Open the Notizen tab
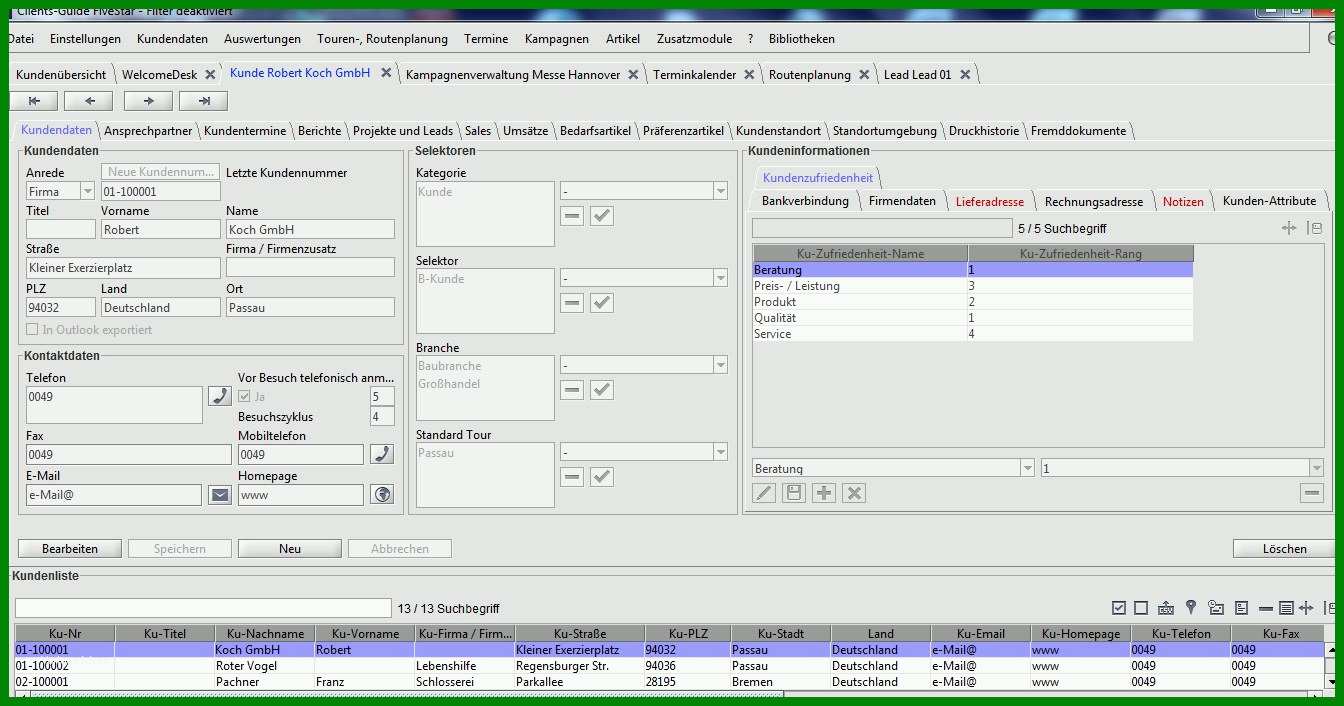Image resolution: width=1344 pixels, height=706 pixels. click(1183, 201)
